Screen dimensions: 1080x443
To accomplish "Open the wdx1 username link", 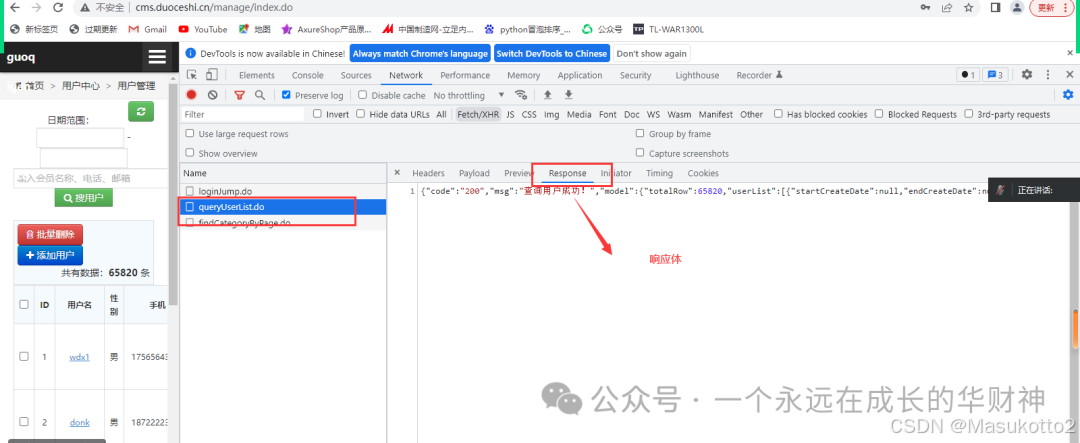I will [80, 357].
